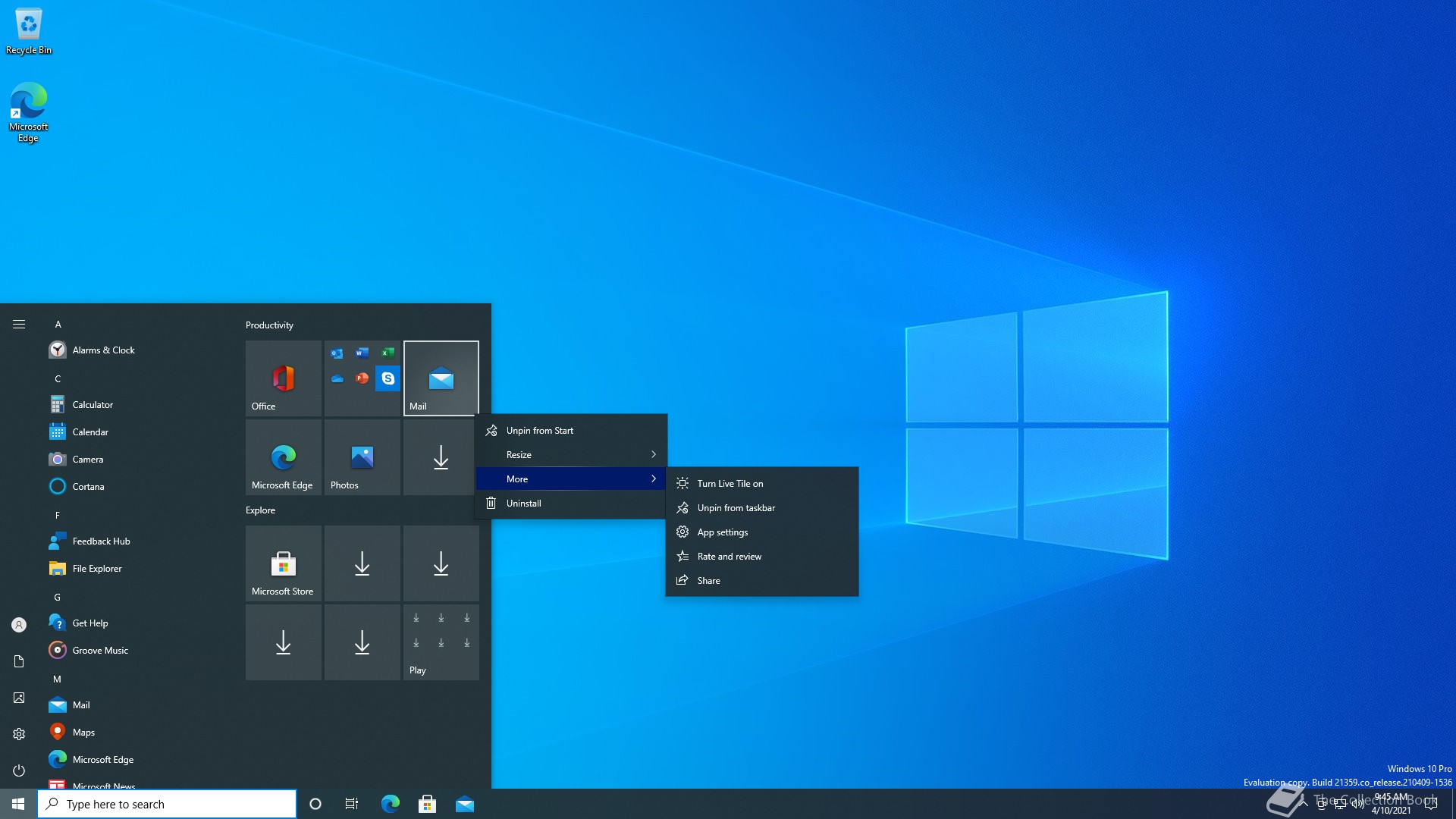Open Microsoft Edge desktop shortcut

coord(28,112)
